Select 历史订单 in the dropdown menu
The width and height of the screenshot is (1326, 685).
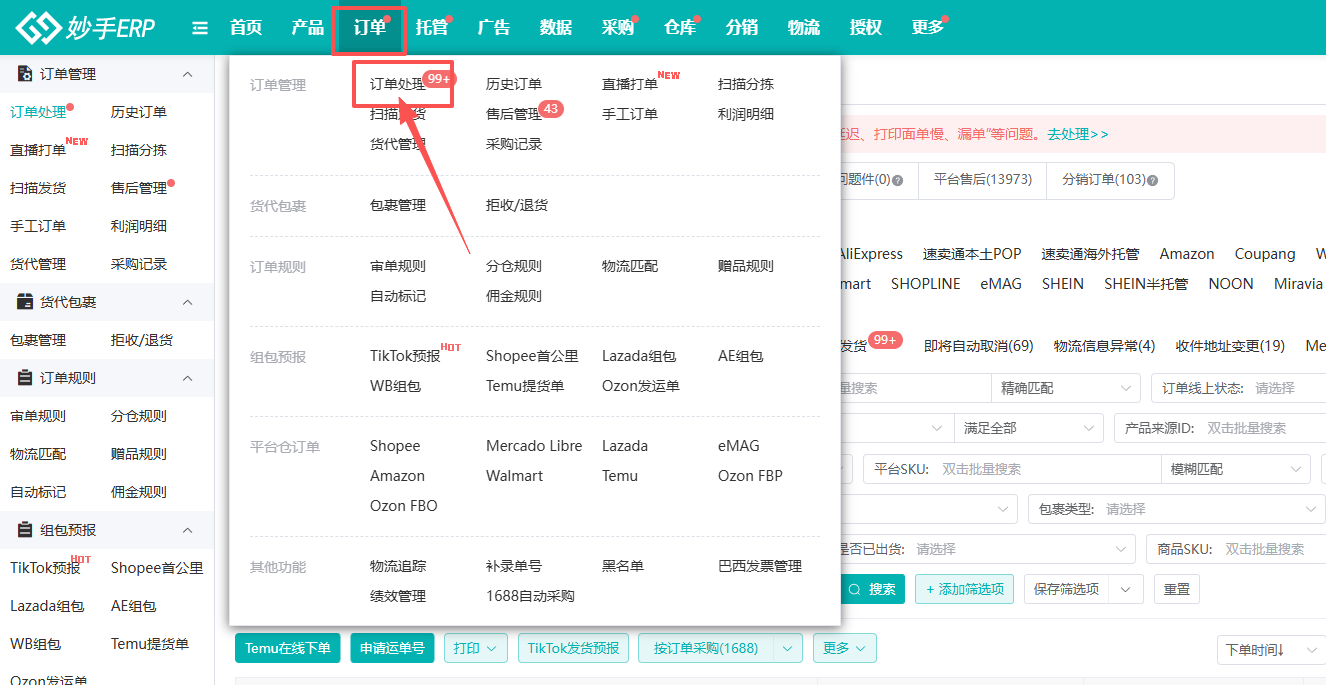(514, 84)
